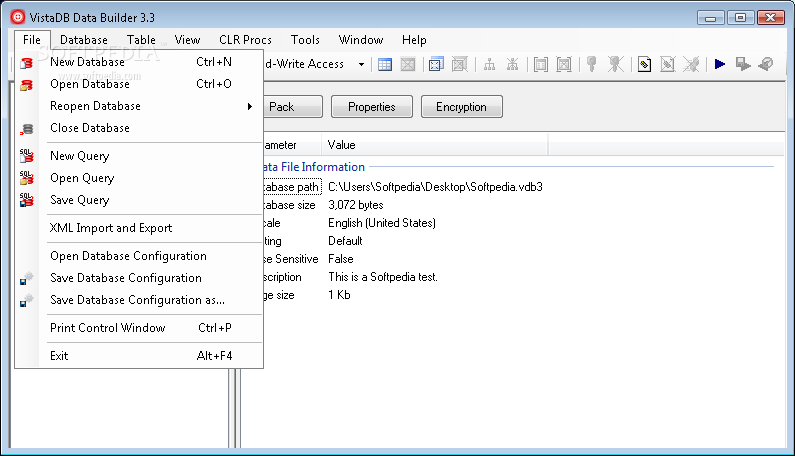Choose Exit from the File menu
The width and height of the screenshot is (795, 456).
[139, 356]
